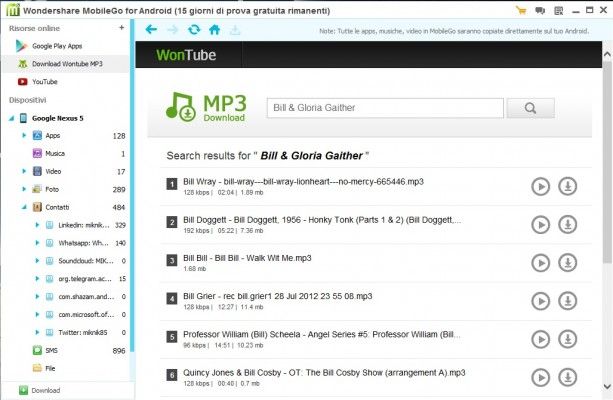
Task: Play the Bill Wray track
Action: (x=541, y=187)
